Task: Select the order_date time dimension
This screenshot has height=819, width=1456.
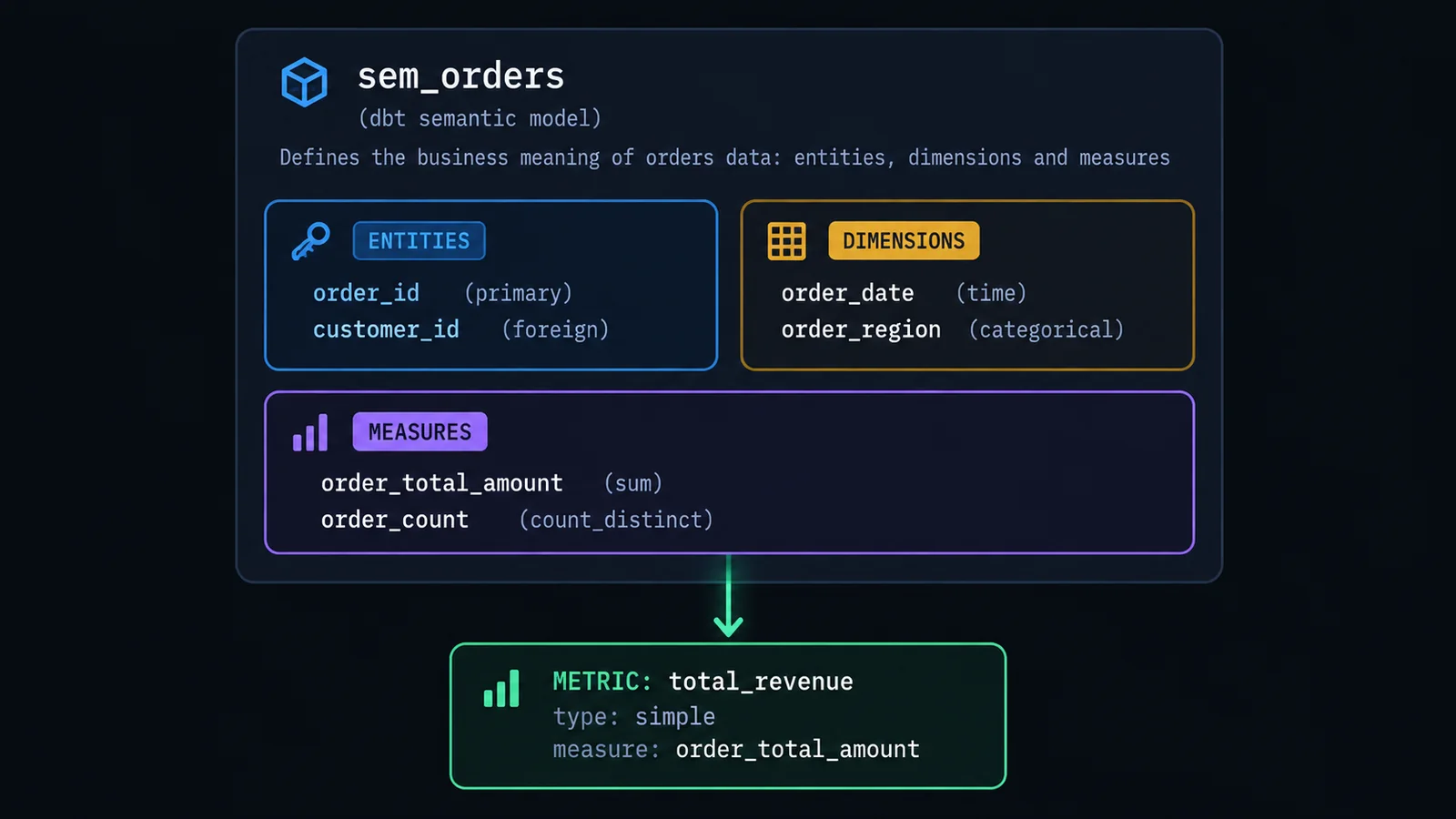Action: 904,293
